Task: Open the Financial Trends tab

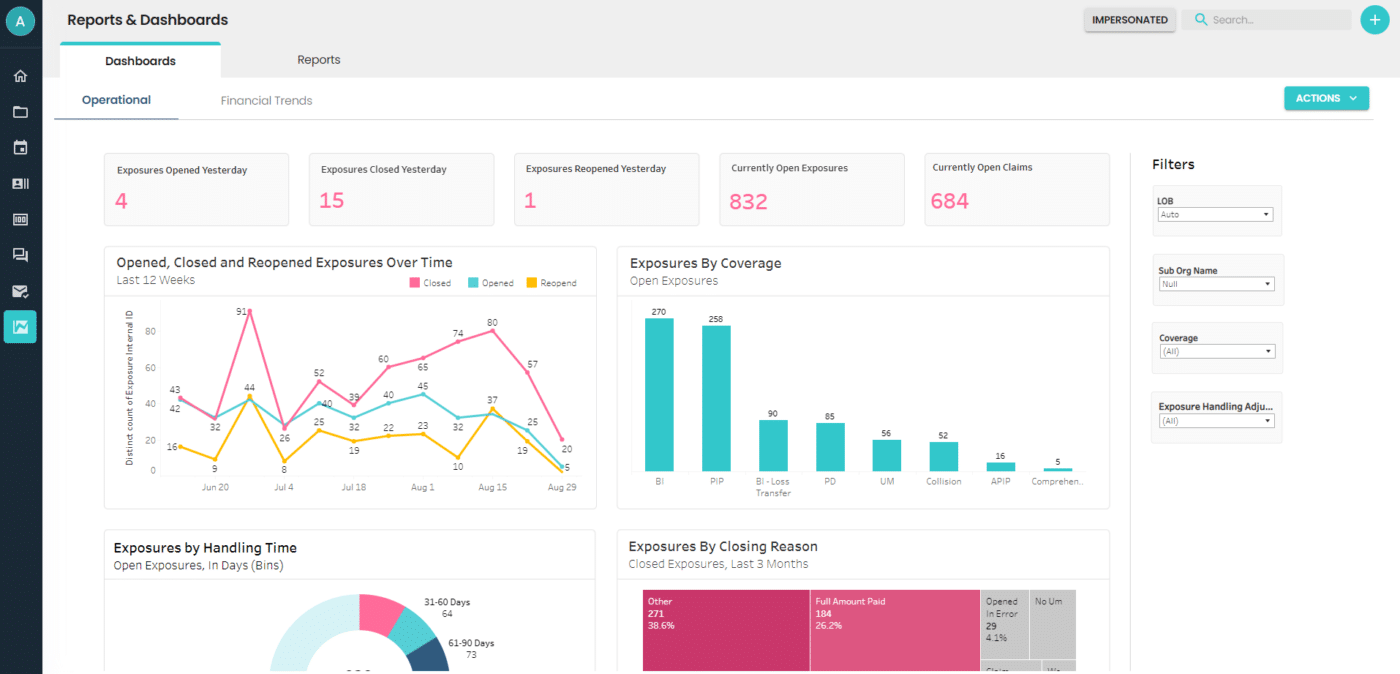Action: [266, 100]
